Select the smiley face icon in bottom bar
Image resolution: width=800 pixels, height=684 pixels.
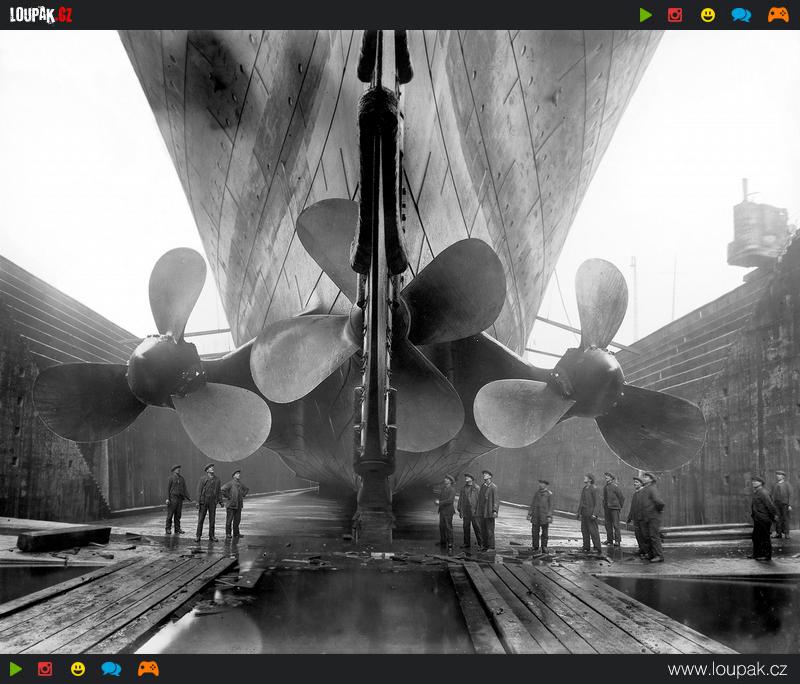point(78,669)
